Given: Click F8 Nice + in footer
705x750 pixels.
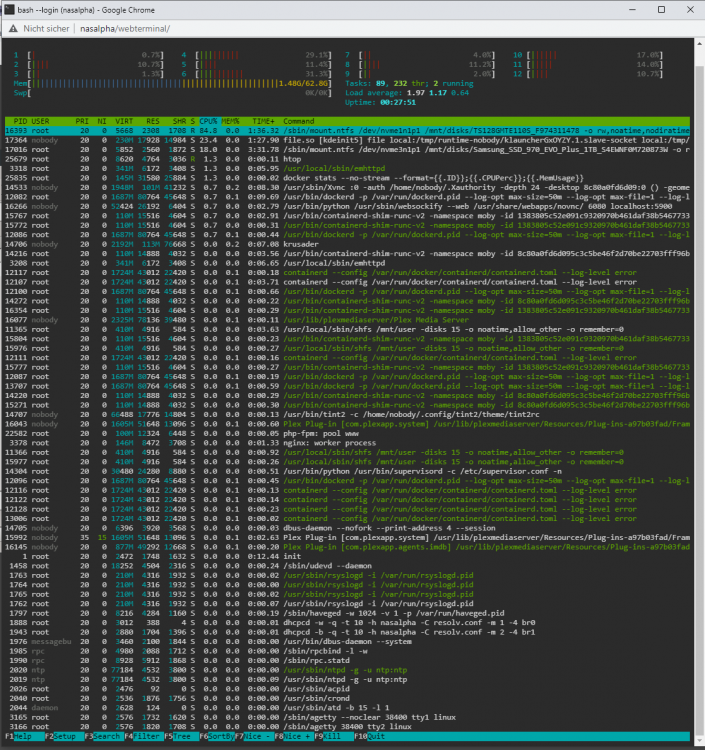Looking at the screenshot, I should click(x=294, y=736).
